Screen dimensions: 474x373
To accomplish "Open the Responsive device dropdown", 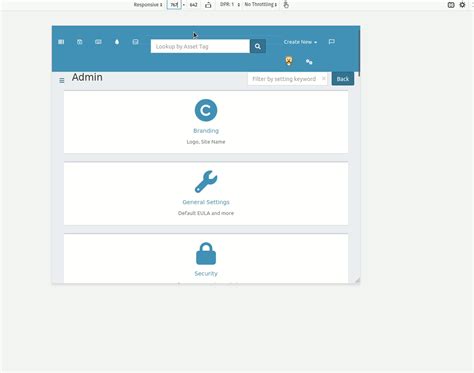I will (x=148, y=5).
